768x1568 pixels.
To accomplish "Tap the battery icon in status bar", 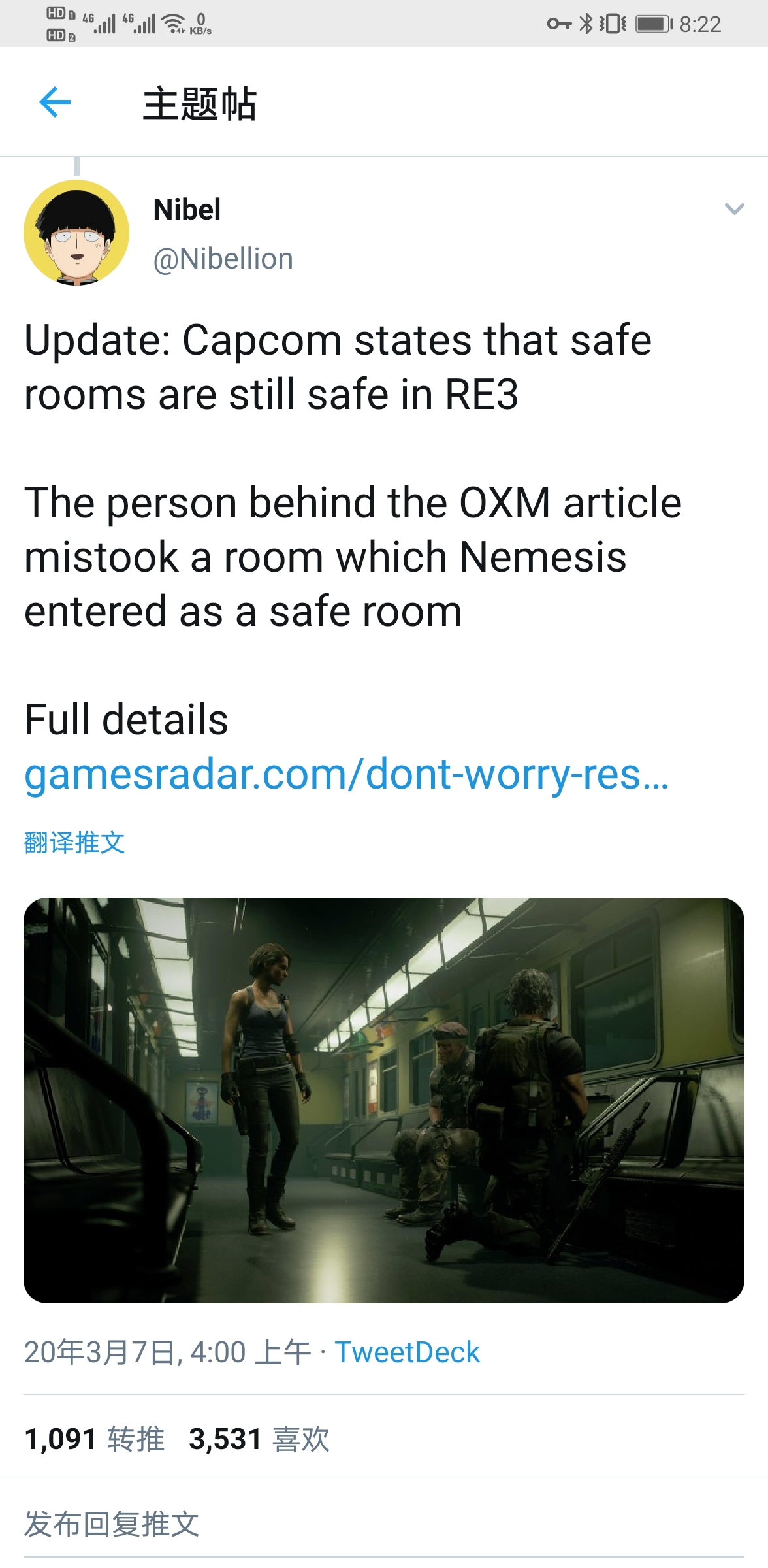I will point(654,24).
